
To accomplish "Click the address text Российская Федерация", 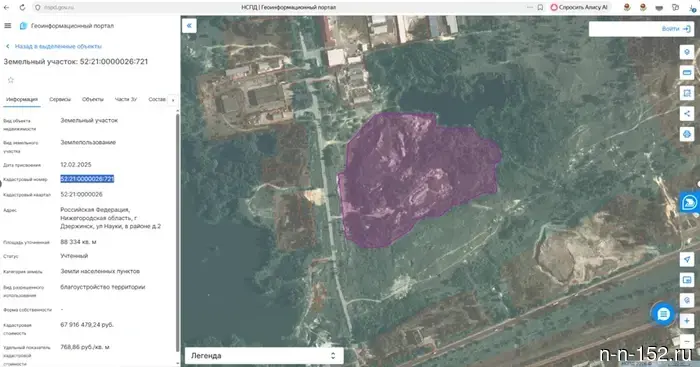I will (95, 210).
